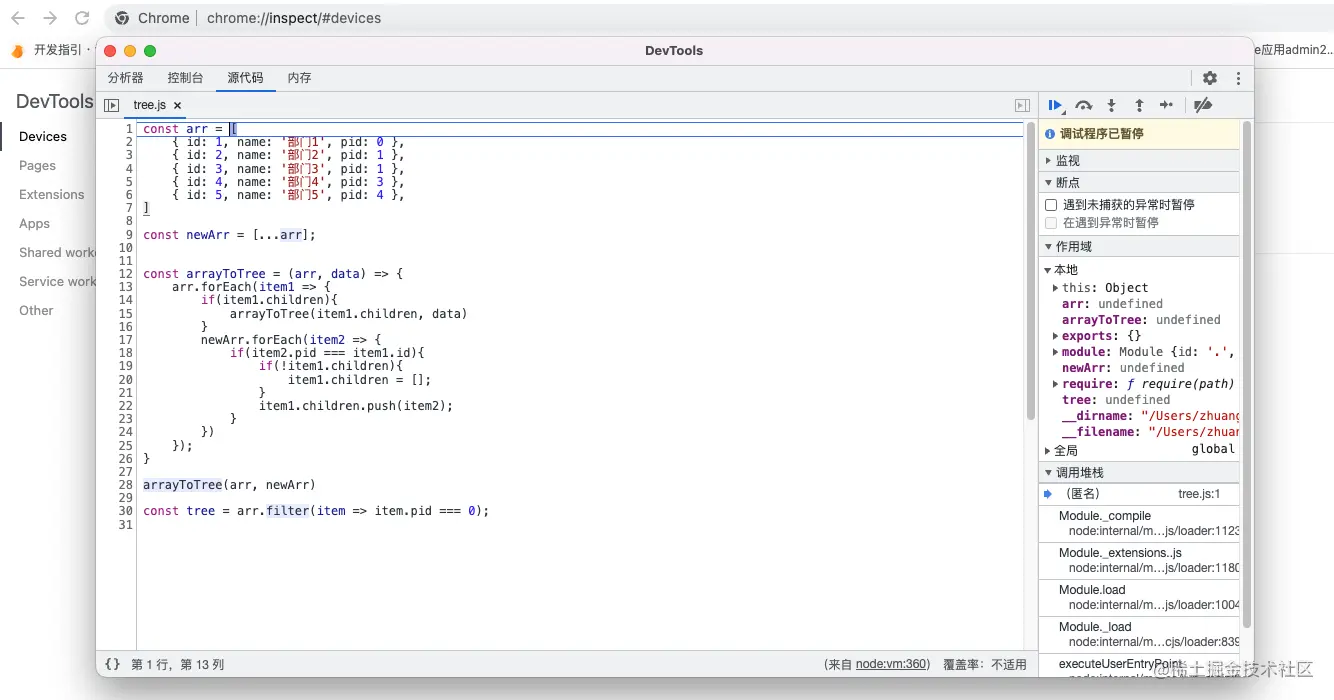The image size is (1334, 700).
Task: Go forward in Chrome browser
Action: (50, 18)
